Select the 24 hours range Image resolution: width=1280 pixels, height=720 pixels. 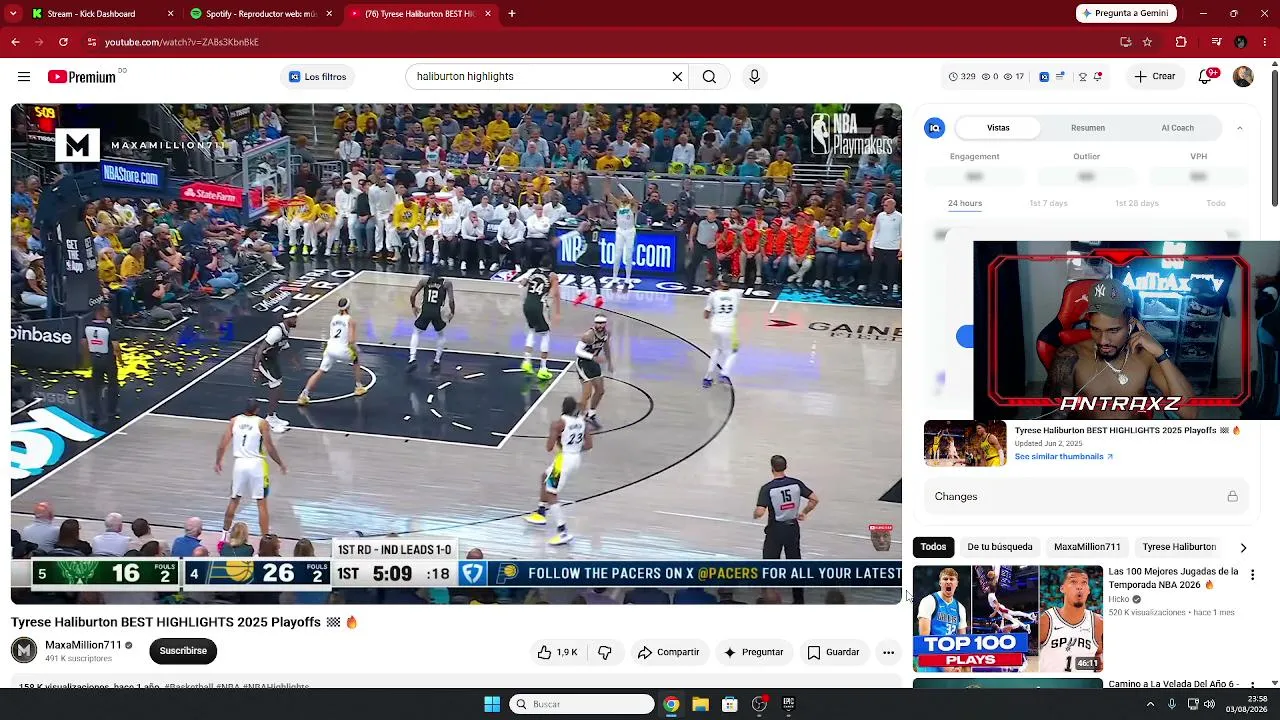tap(965, 203)
